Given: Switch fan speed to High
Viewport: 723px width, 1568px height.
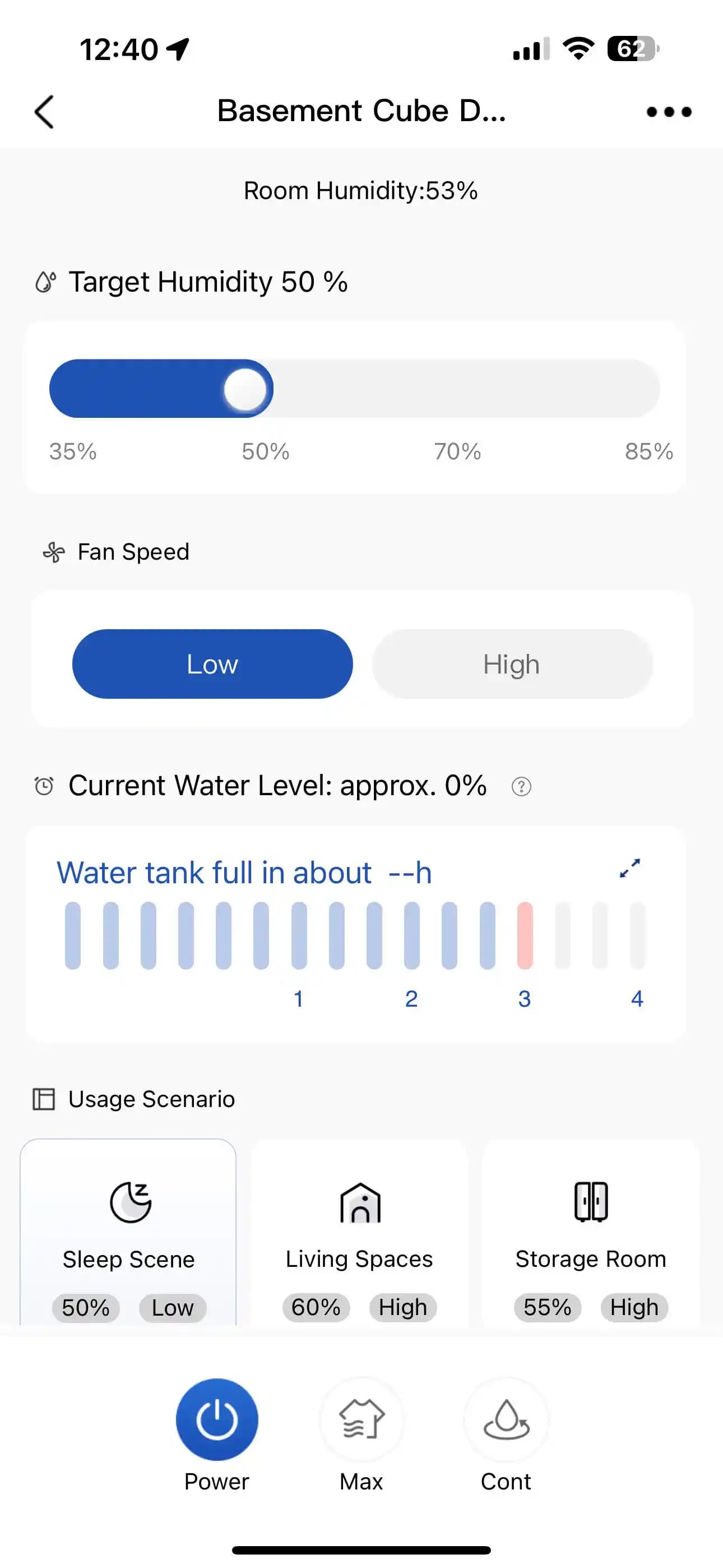Looking at the screenshot, I should [512, 664].
